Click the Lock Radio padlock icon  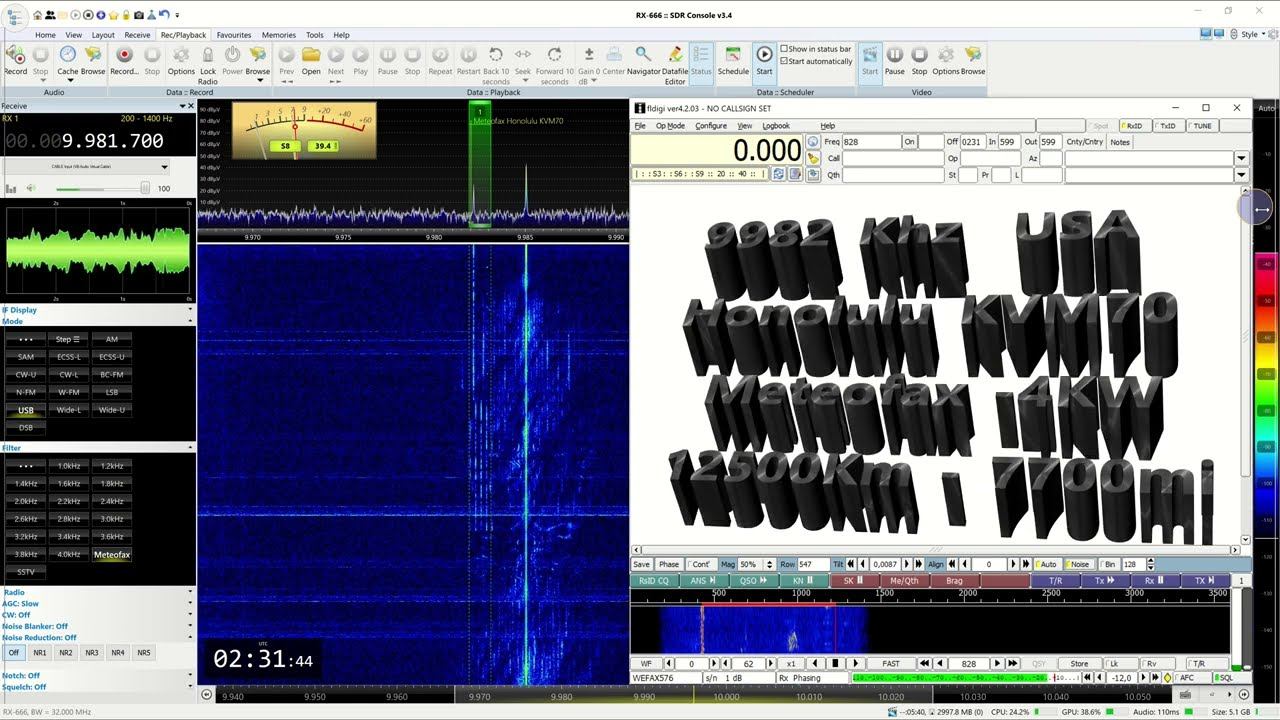(x=207, y=56)
